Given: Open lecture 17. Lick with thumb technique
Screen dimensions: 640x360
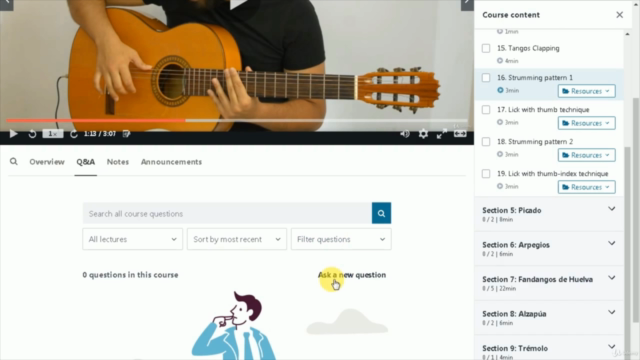Looking at the screenshot, I should tap(543, 110).
